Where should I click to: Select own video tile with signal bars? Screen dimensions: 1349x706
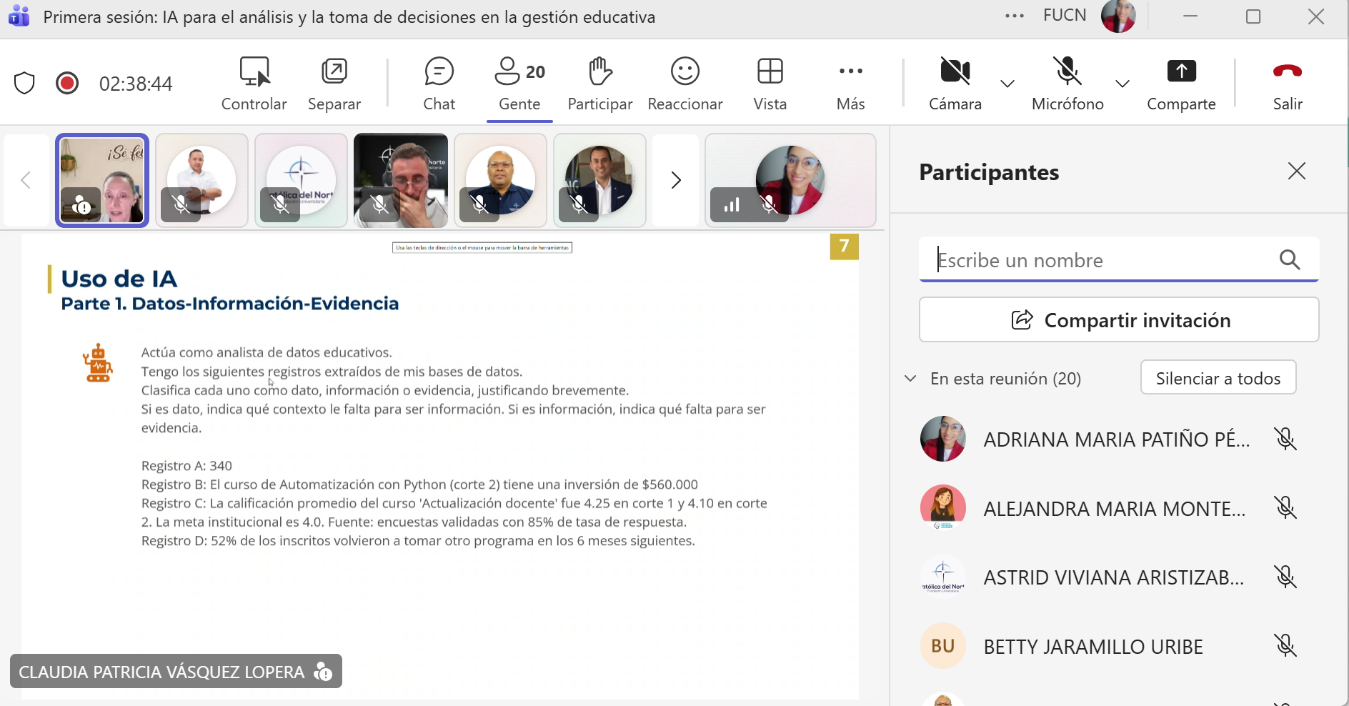point(790,180)
